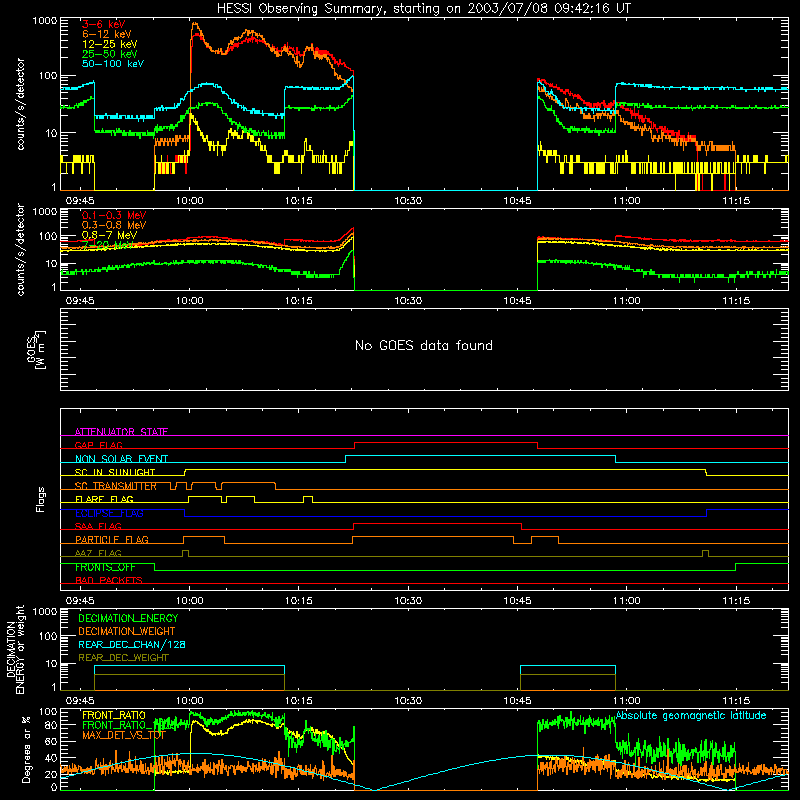This screenshot has height=800, width=800.
Task: Click the 10:15 tick label under MeV panel
Action: click(x=298, y=301)
